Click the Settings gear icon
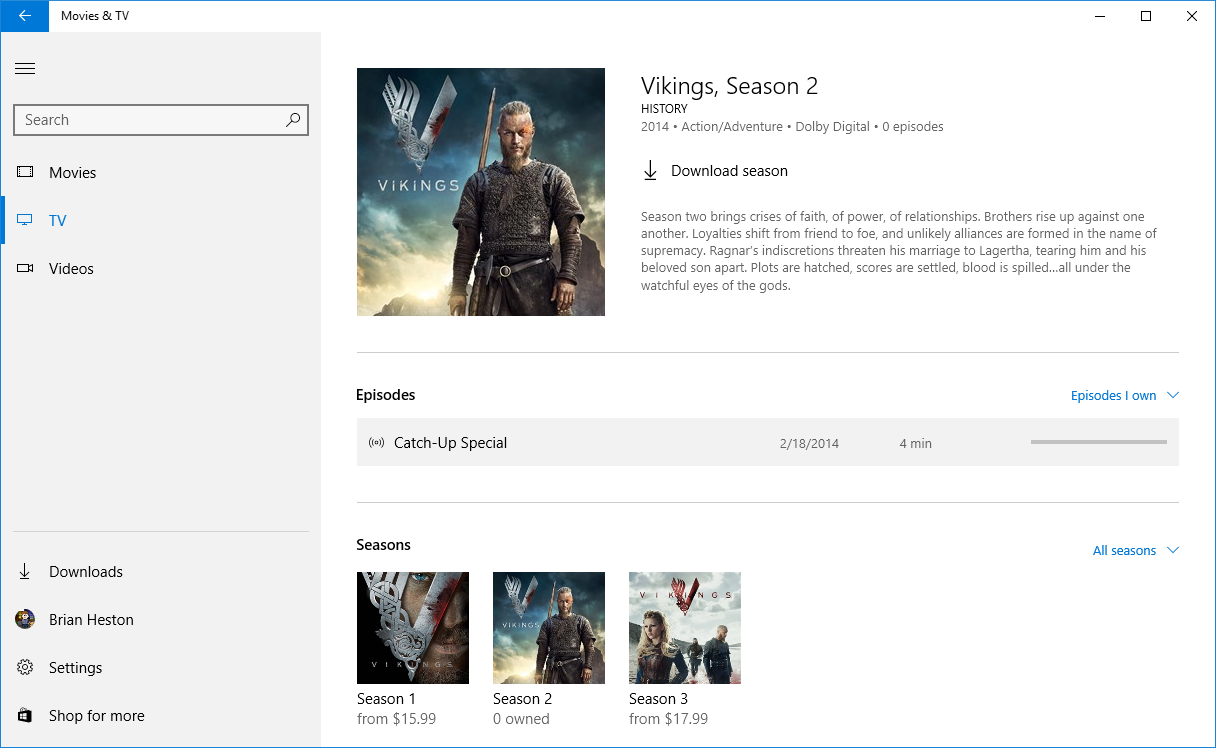This screenshot has height=748, width=1216. (25, 668)
